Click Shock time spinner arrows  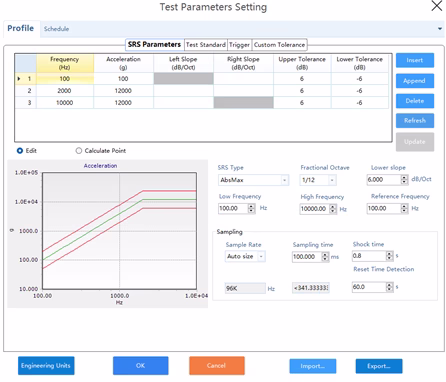[389, 256]
